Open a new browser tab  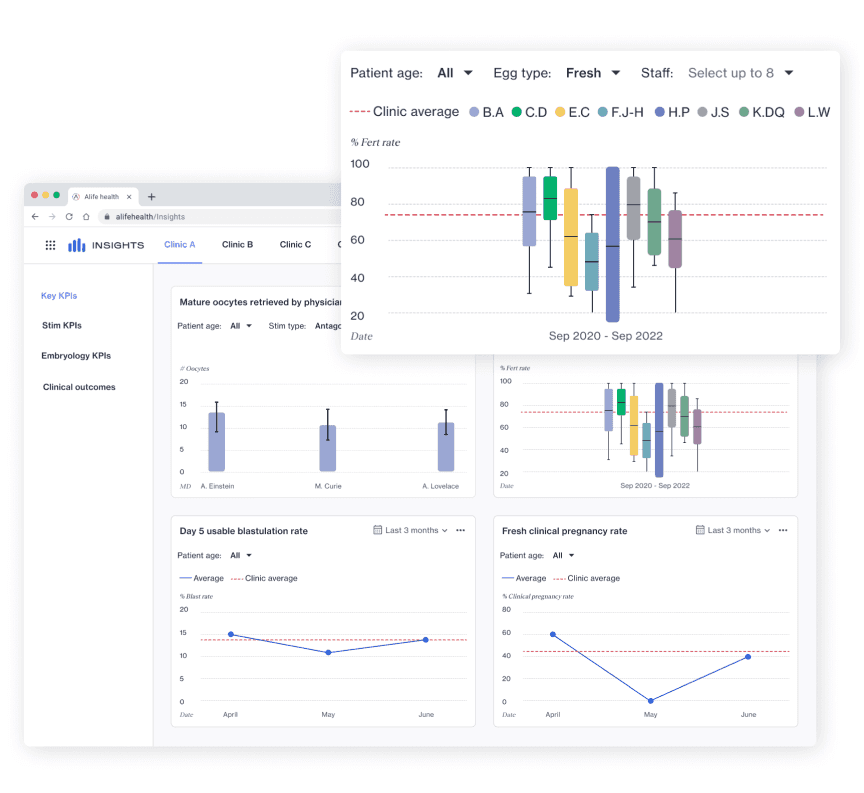[x=152, y=197]
